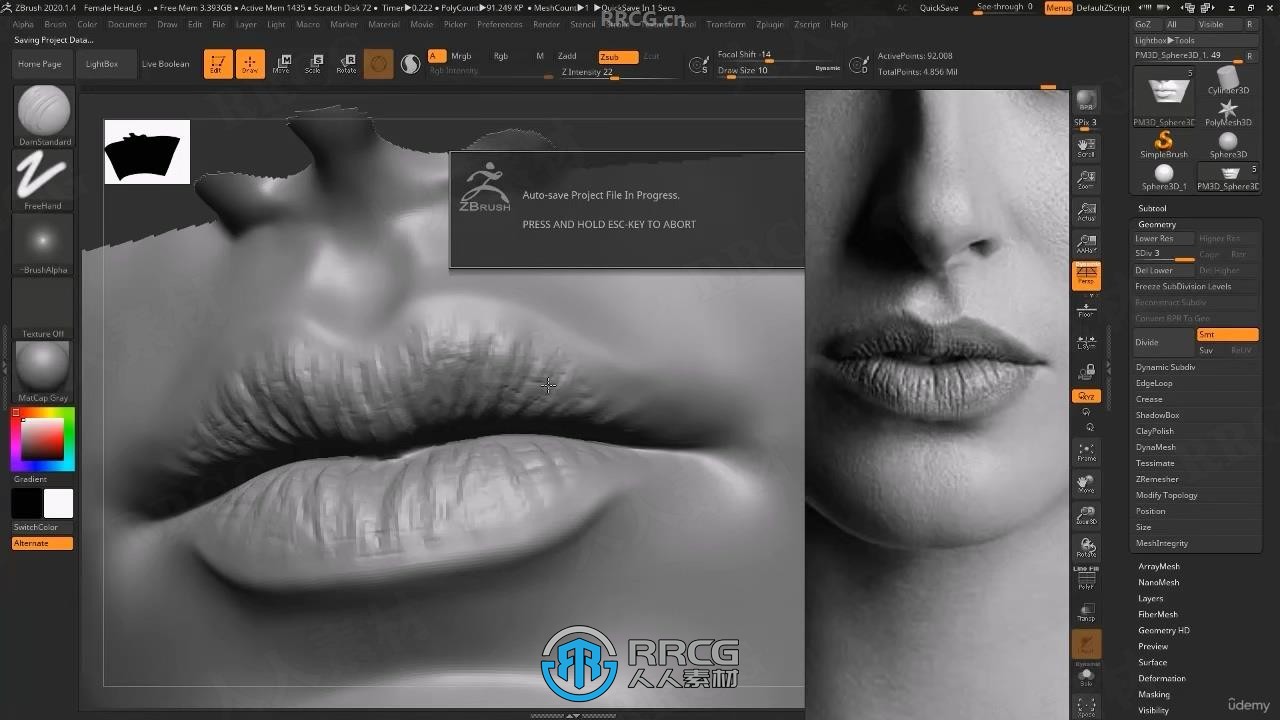Screen dimensions: 1280x720
Task: Open the Preferences menu
Action: (x=499, y=24)
